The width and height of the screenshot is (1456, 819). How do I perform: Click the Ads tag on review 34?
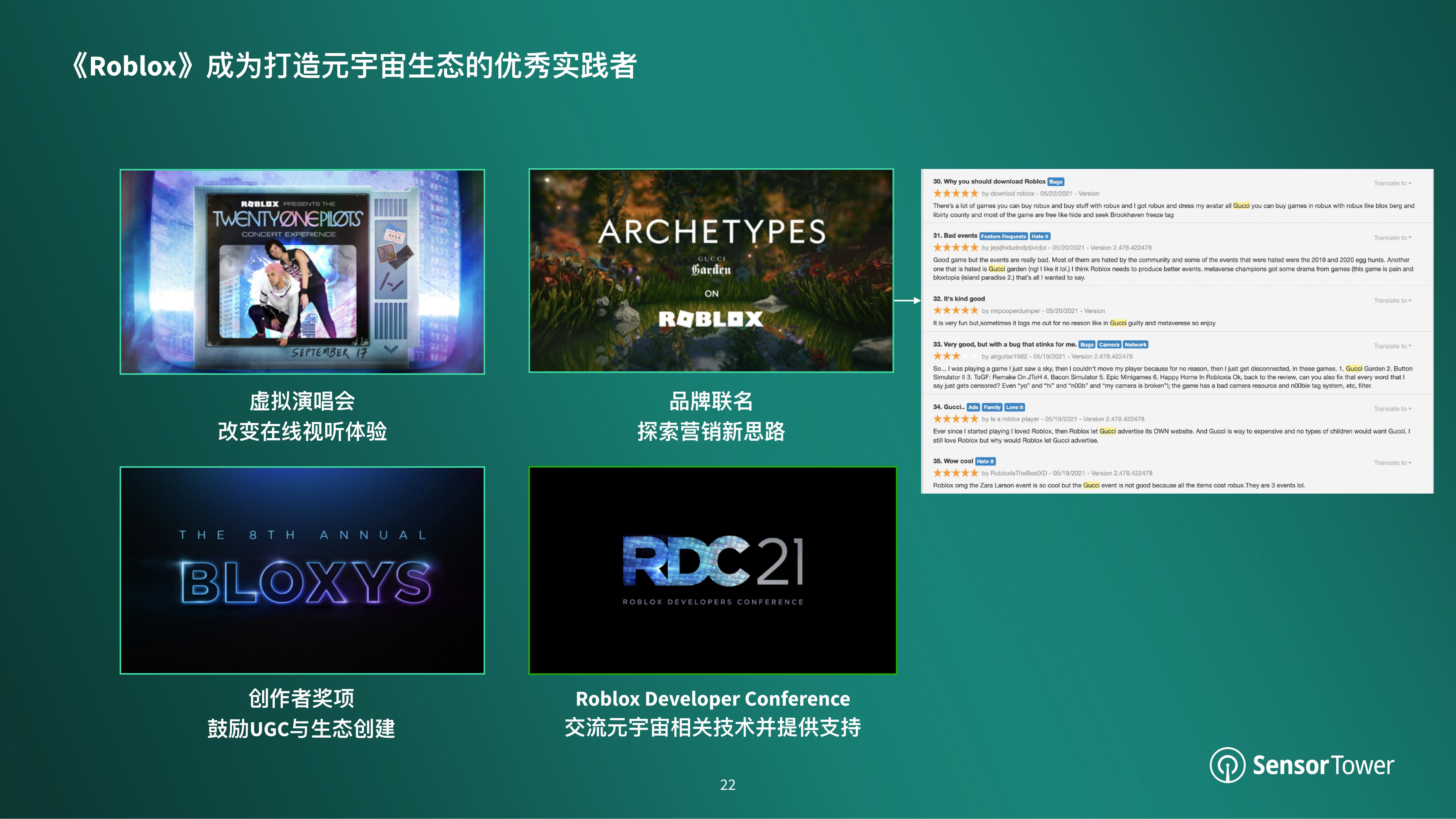tap(973, 408)
